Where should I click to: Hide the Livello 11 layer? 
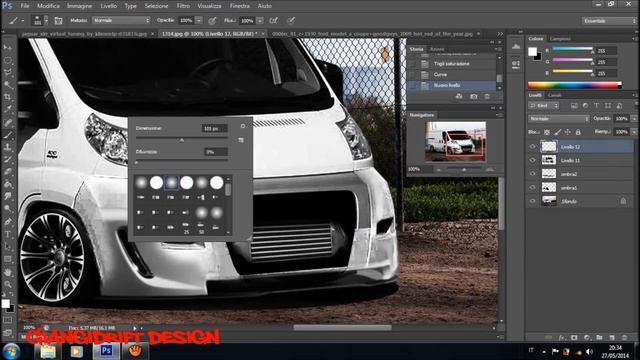pos(532,160)
